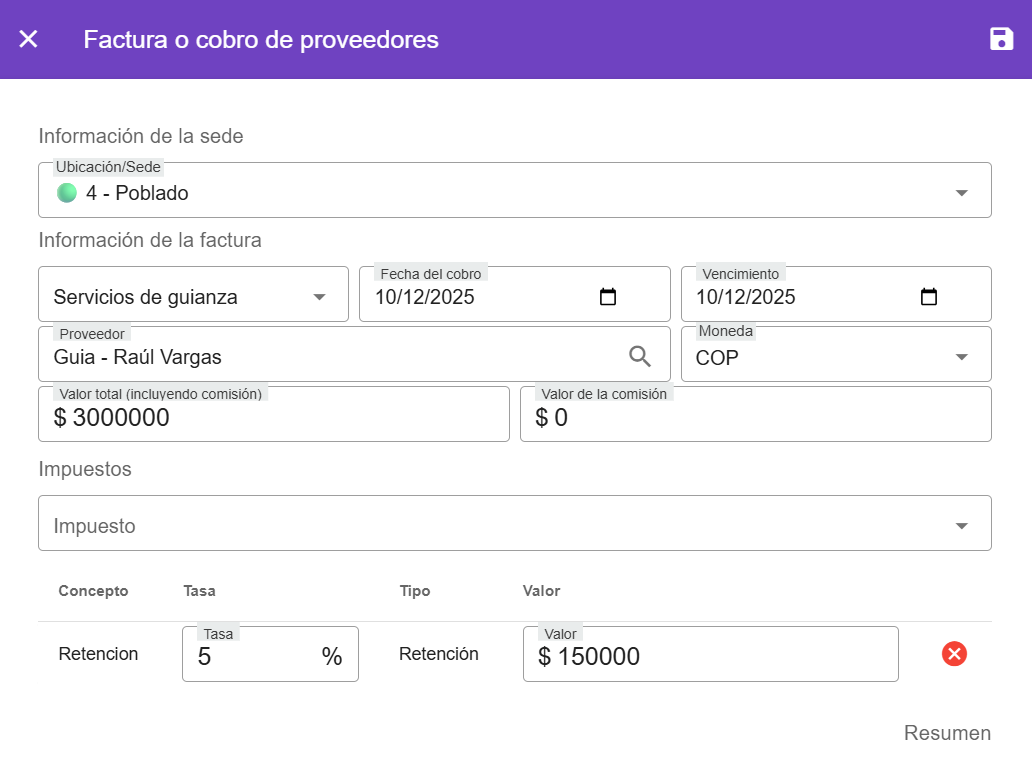Click the retention Valor amount field
1032x776 pixels.
(710, 657)
